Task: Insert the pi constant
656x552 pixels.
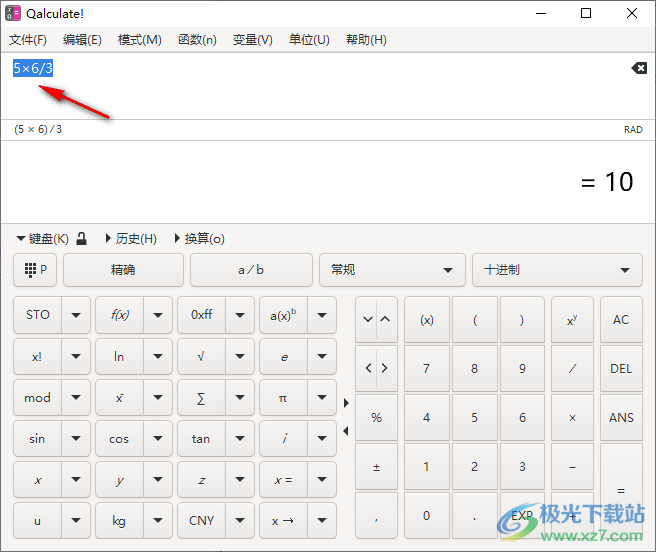Action: [x=283, y=398]
